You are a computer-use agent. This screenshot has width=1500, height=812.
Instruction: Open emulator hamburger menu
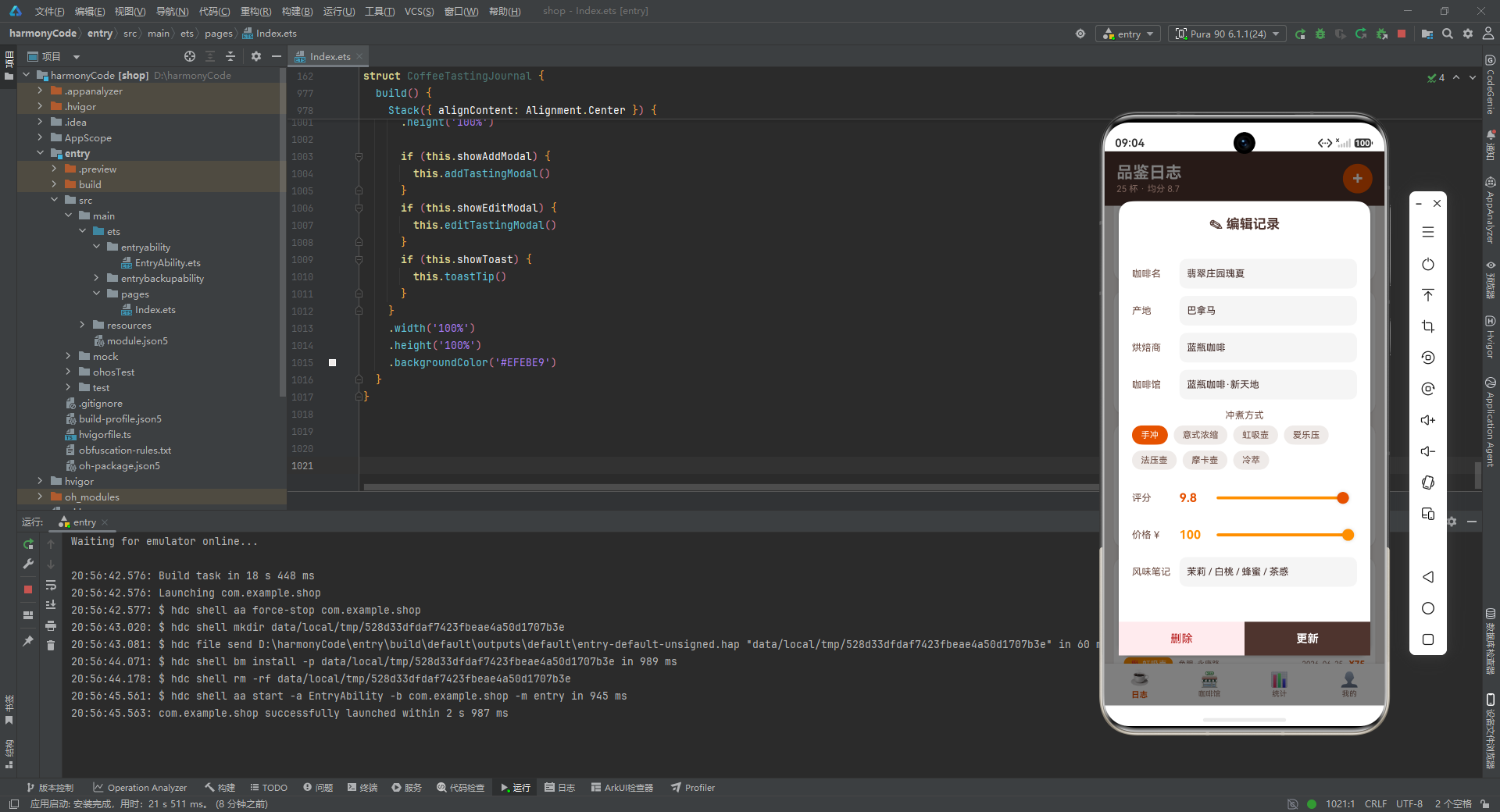point(1428,233)
